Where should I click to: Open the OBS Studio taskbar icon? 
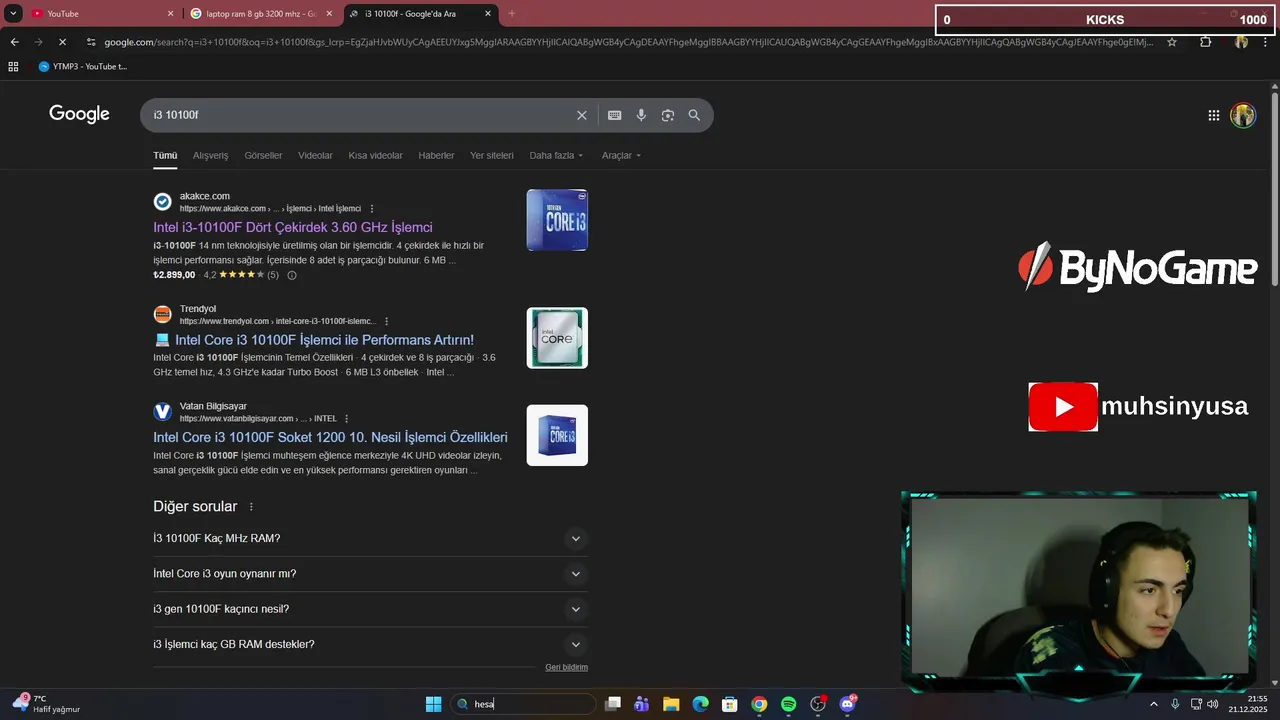coord(818,704)
